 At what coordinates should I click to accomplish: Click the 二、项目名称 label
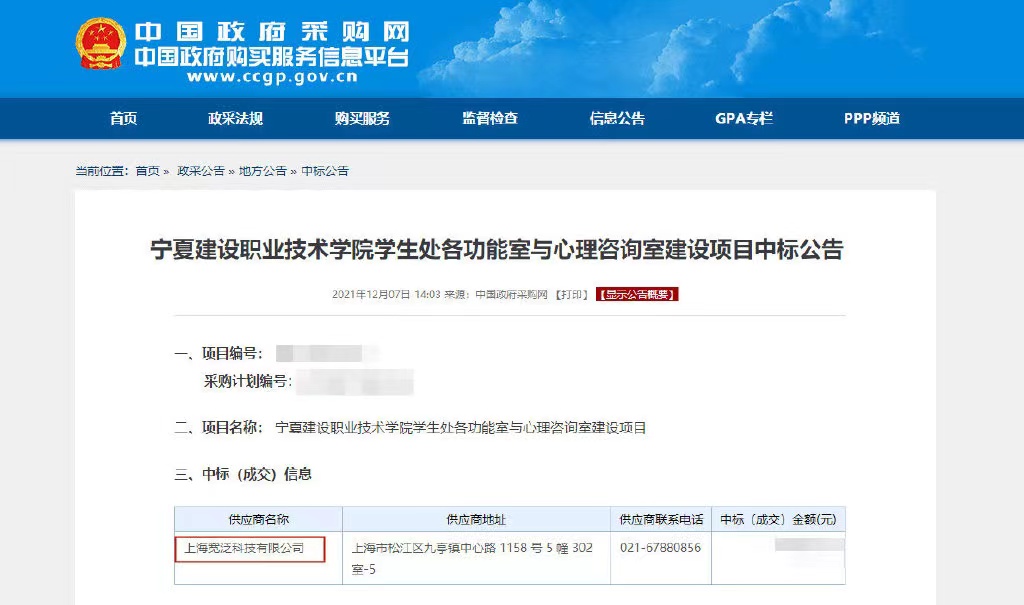(x=218, y=428)
